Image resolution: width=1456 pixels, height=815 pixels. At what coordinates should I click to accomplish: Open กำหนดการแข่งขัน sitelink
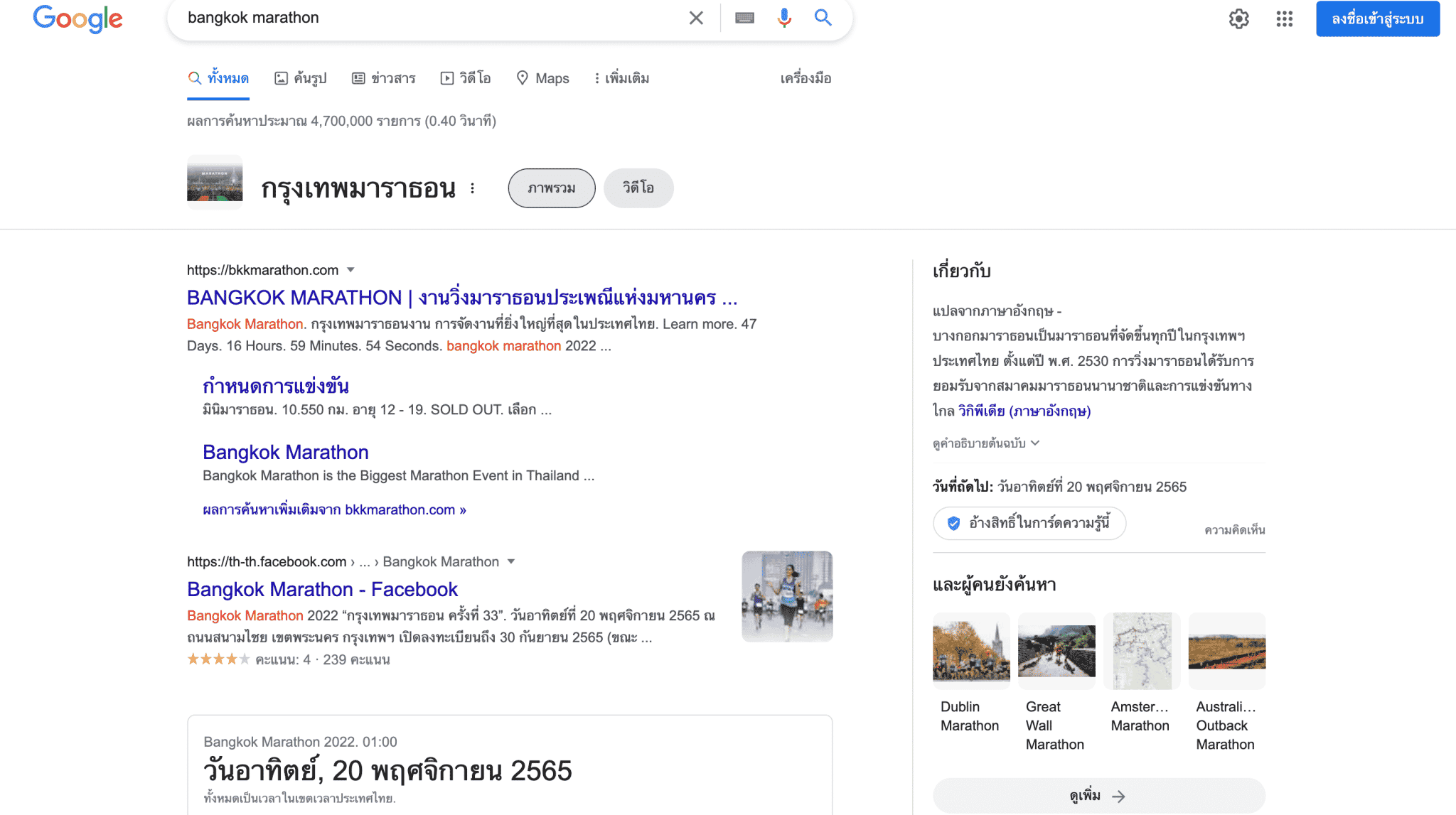point(276,387)
